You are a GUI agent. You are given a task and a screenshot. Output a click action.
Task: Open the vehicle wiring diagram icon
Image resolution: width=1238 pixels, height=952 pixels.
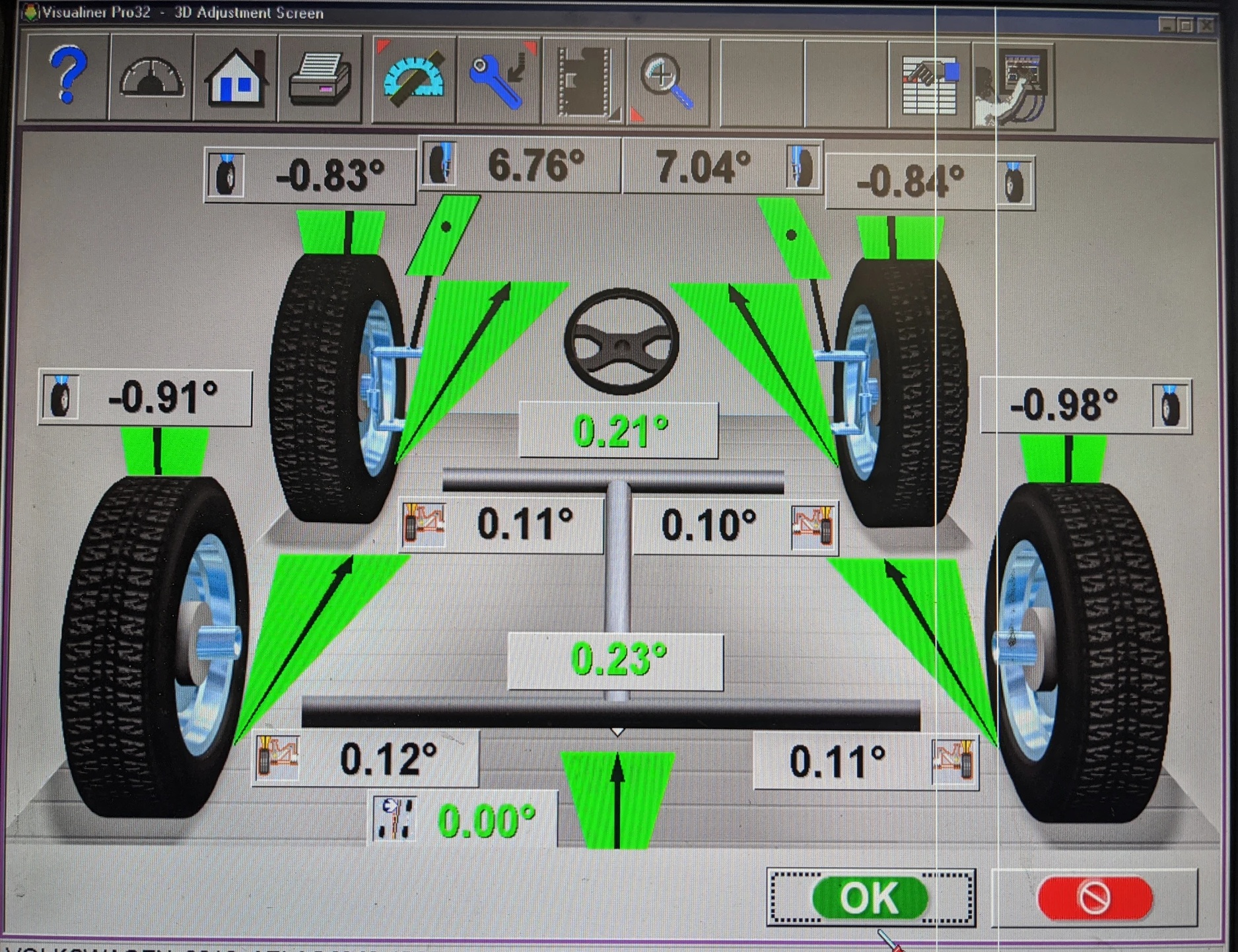point(1014,85)
